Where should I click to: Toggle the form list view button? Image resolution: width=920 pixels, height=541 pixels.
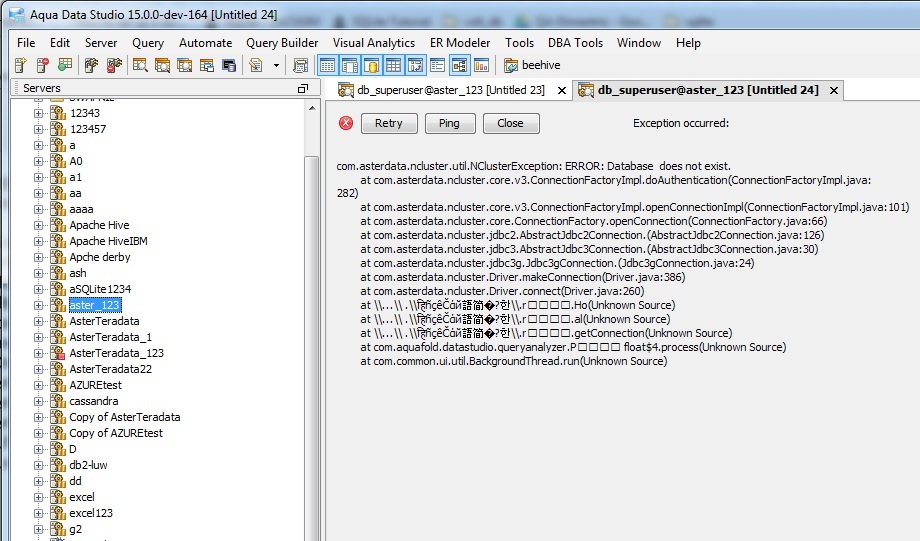(437, 65)
